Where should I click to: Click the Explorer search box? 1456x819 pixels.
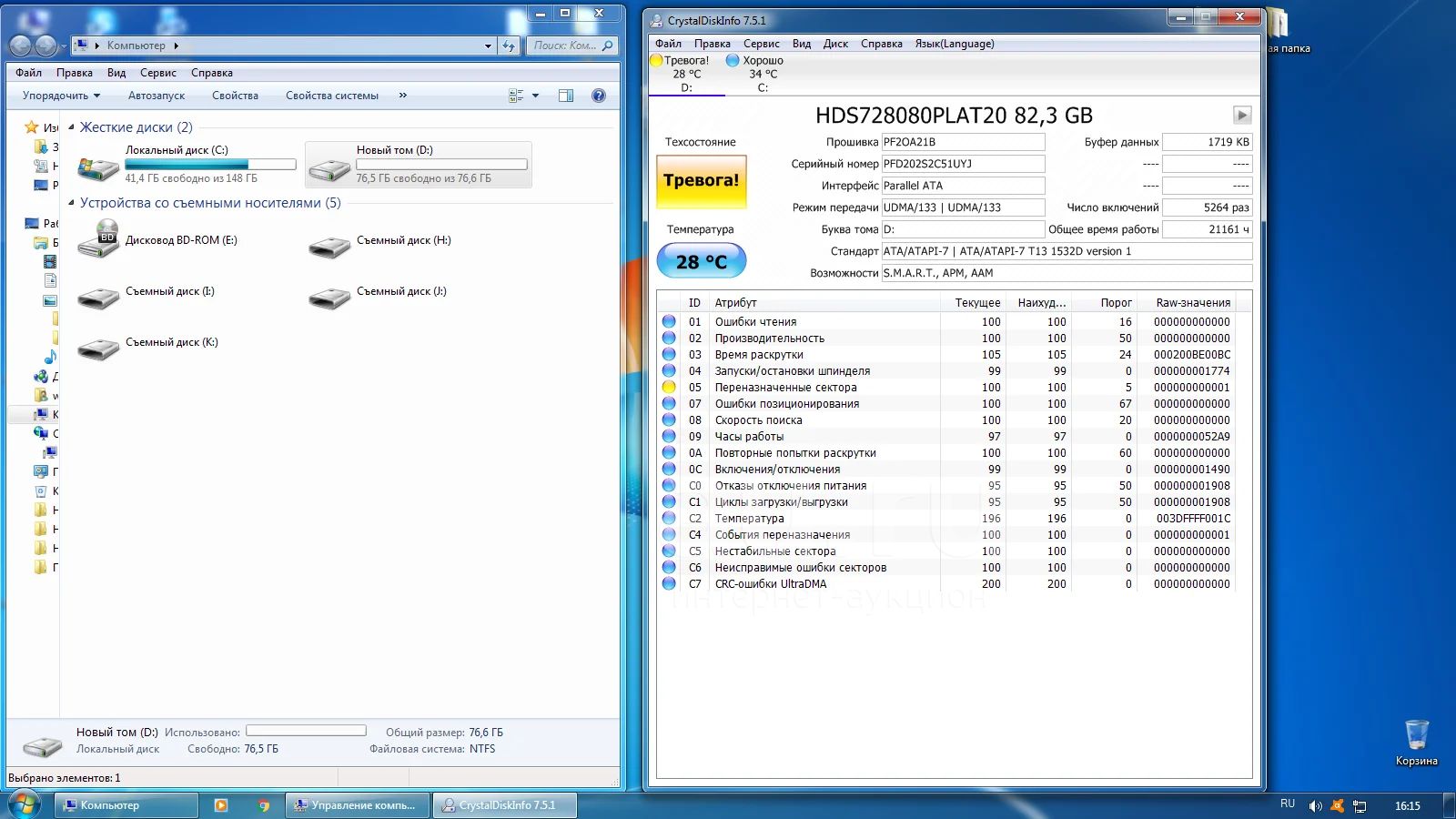[x=572, y=45]
